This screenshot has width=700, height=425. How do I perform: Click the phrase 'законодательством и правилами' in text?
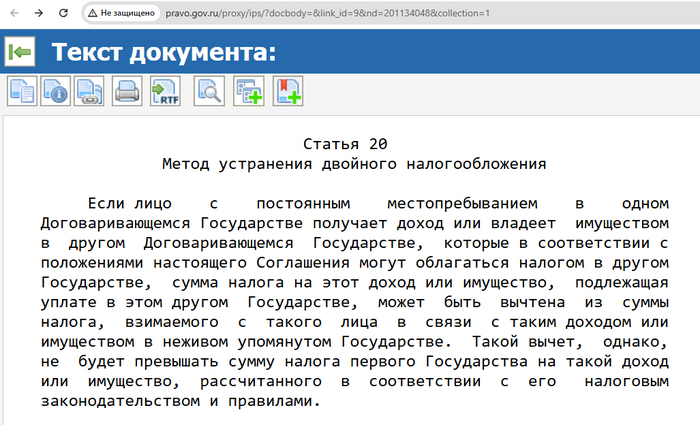pos(178,402)
